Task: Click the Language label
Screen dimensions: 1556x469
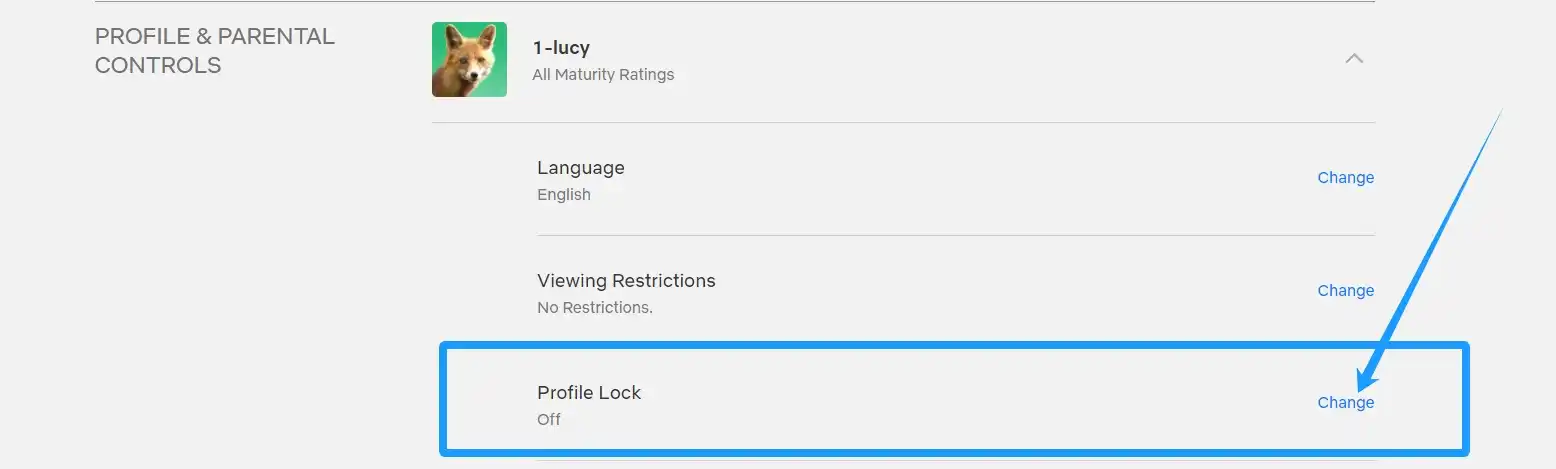Action: pyautogui.click(x=581, y=167)
